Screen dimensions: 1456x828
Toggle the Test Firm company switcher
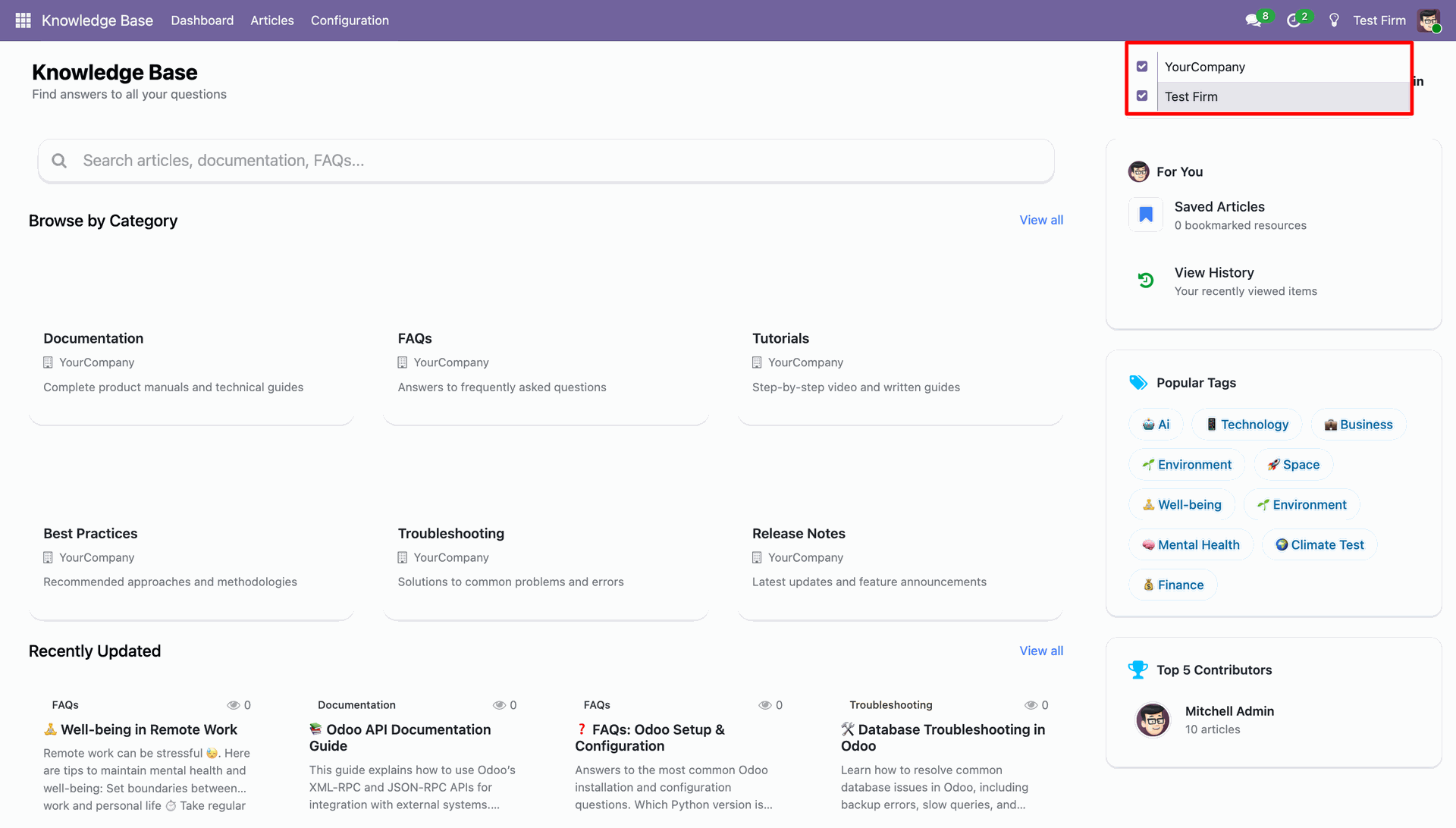(1379, 20)
